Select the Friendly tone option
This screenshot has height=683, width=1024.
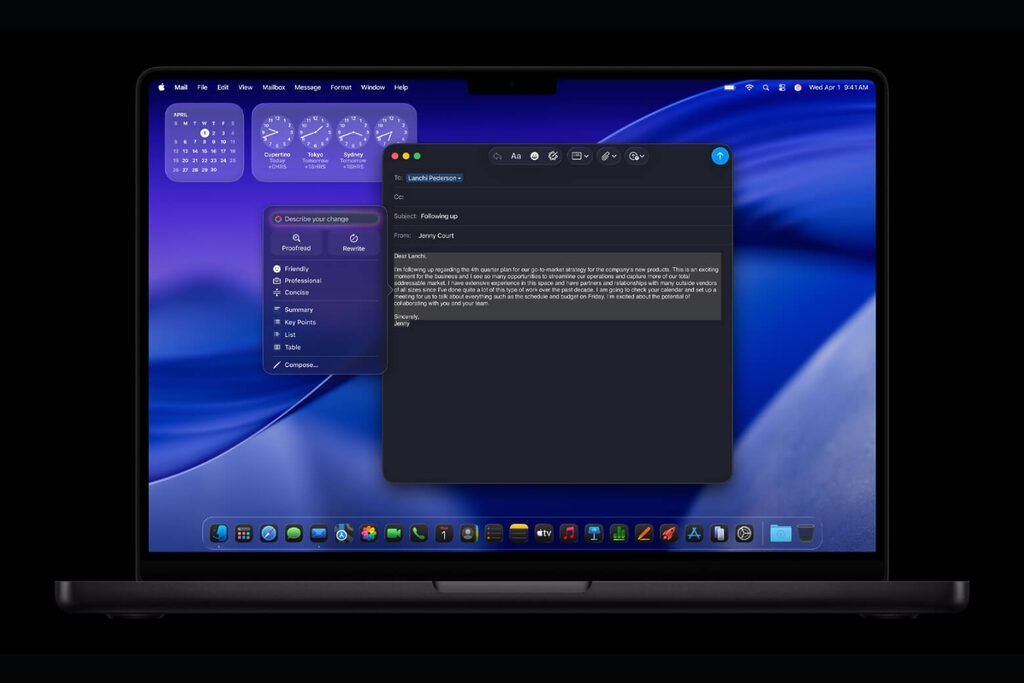296,268
